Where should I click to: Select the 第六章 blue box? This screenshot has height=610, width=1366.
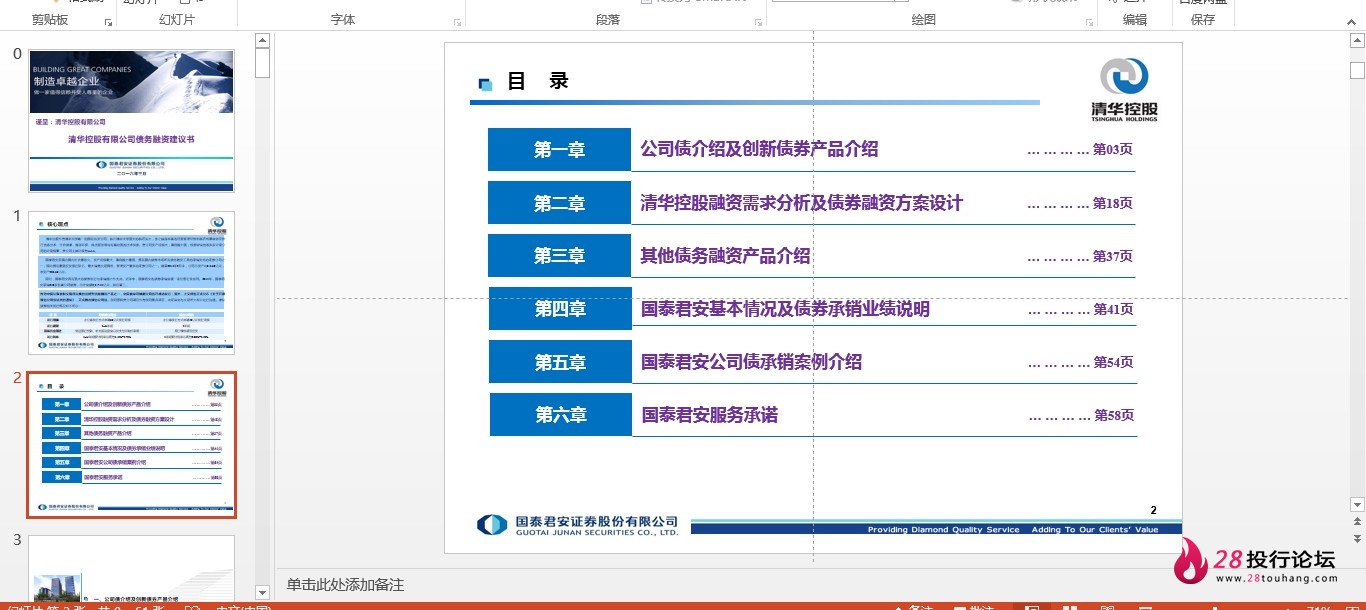(561, 415)
